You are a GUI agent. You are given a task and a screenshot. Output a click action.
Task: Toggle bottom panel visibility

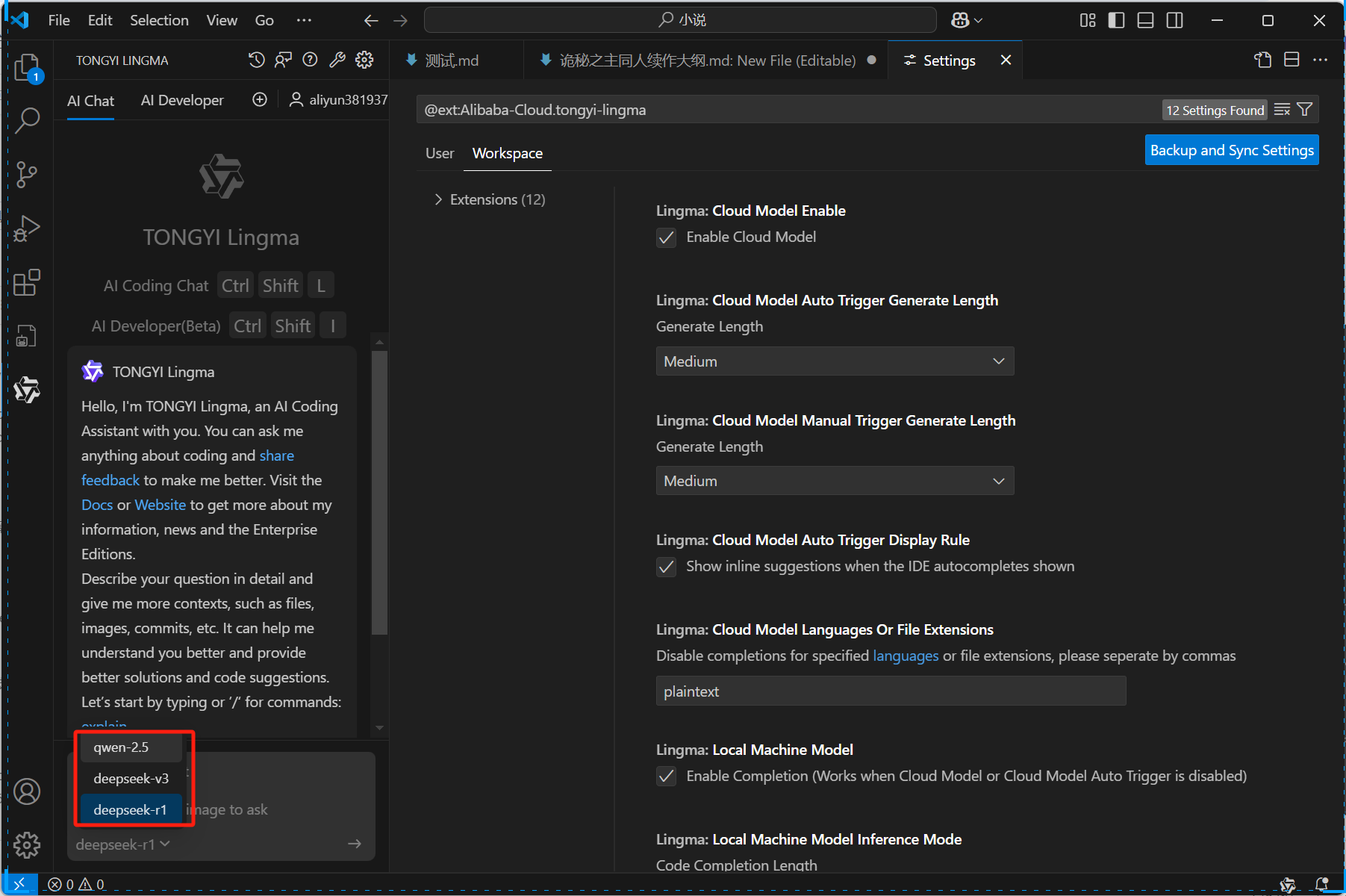tap(1146, 21)
